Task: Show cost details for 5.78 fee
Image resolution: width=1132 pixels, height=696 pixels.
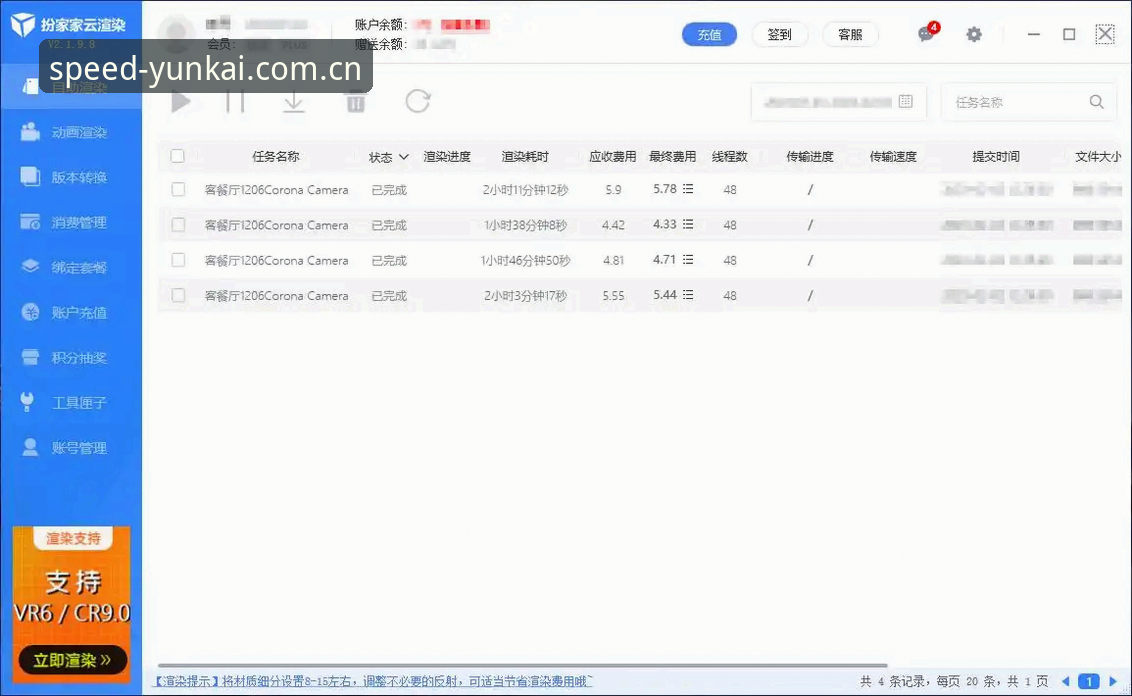Action: [688, 189]
